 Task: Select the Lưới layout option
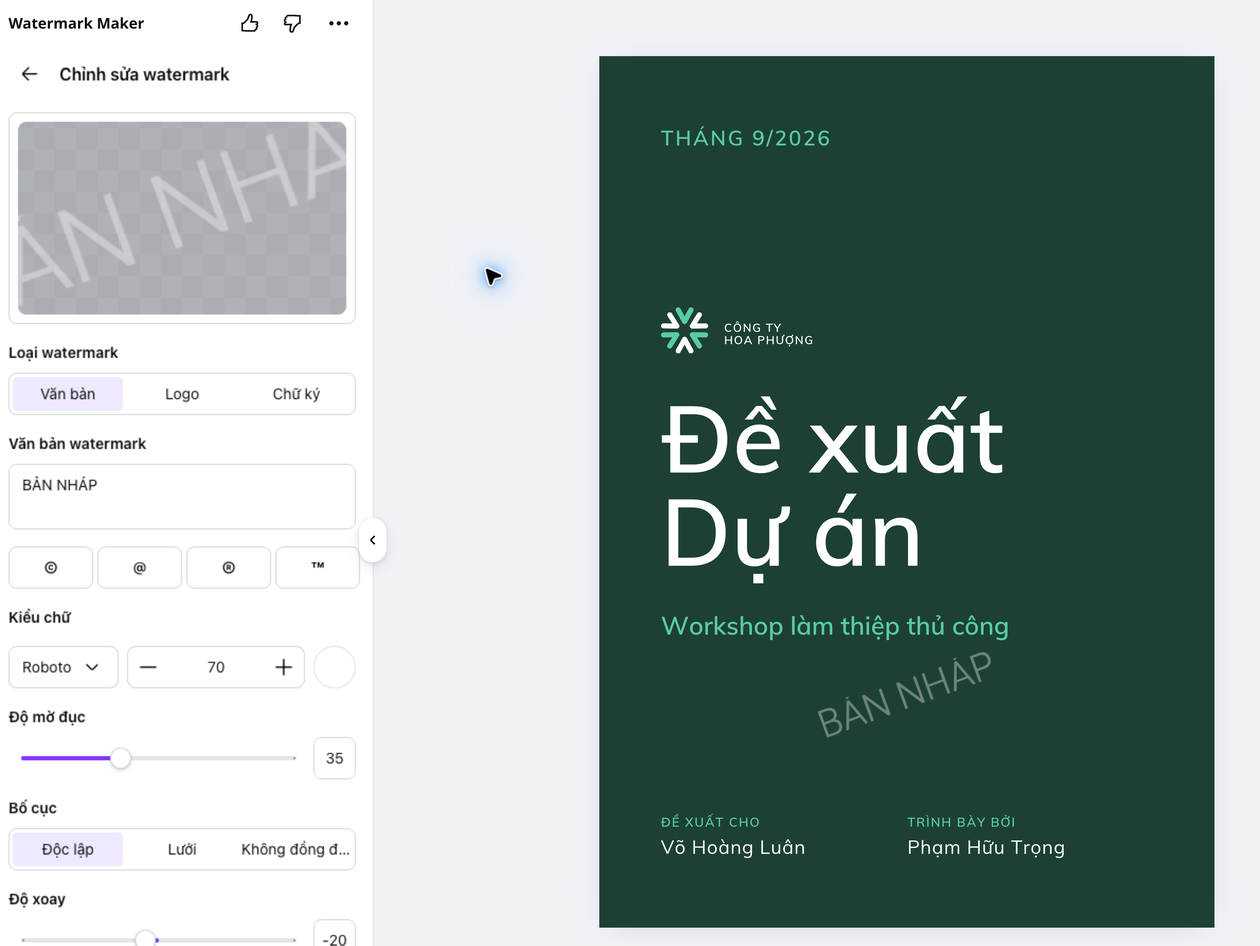[182, 849]
